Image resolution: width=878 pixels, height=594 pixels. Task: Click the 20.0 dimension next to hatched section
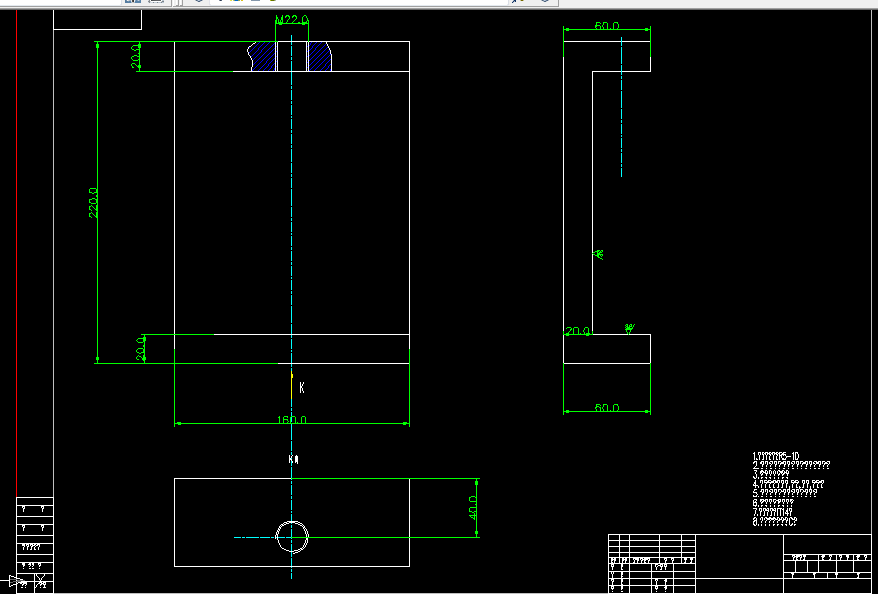[136, 57]
